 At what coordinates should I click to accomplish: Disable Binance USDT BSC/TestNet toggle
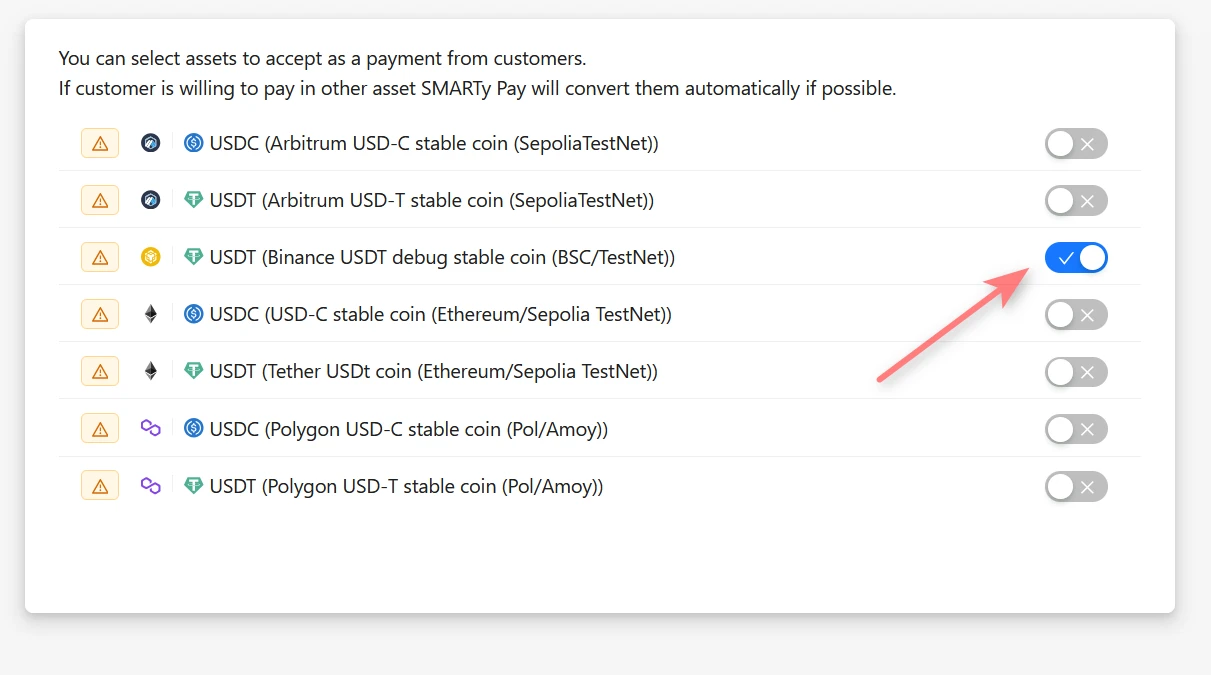tap(1076, 257)
